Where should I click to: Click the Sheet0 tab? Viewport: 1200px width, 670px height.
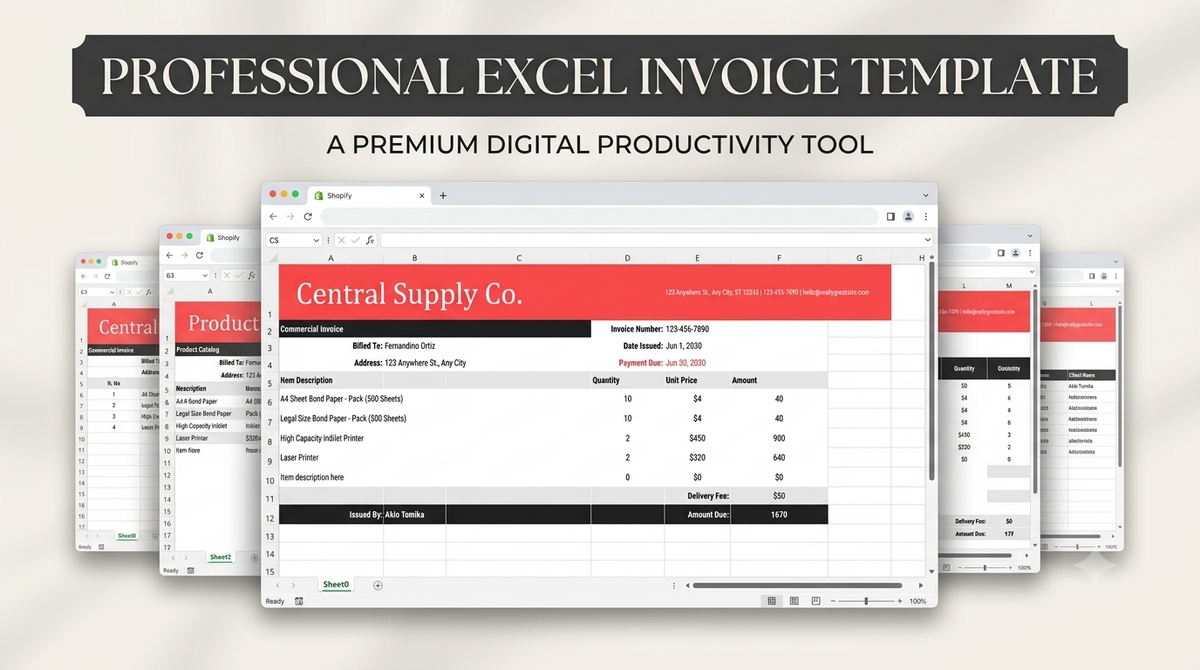pos(336,584)
